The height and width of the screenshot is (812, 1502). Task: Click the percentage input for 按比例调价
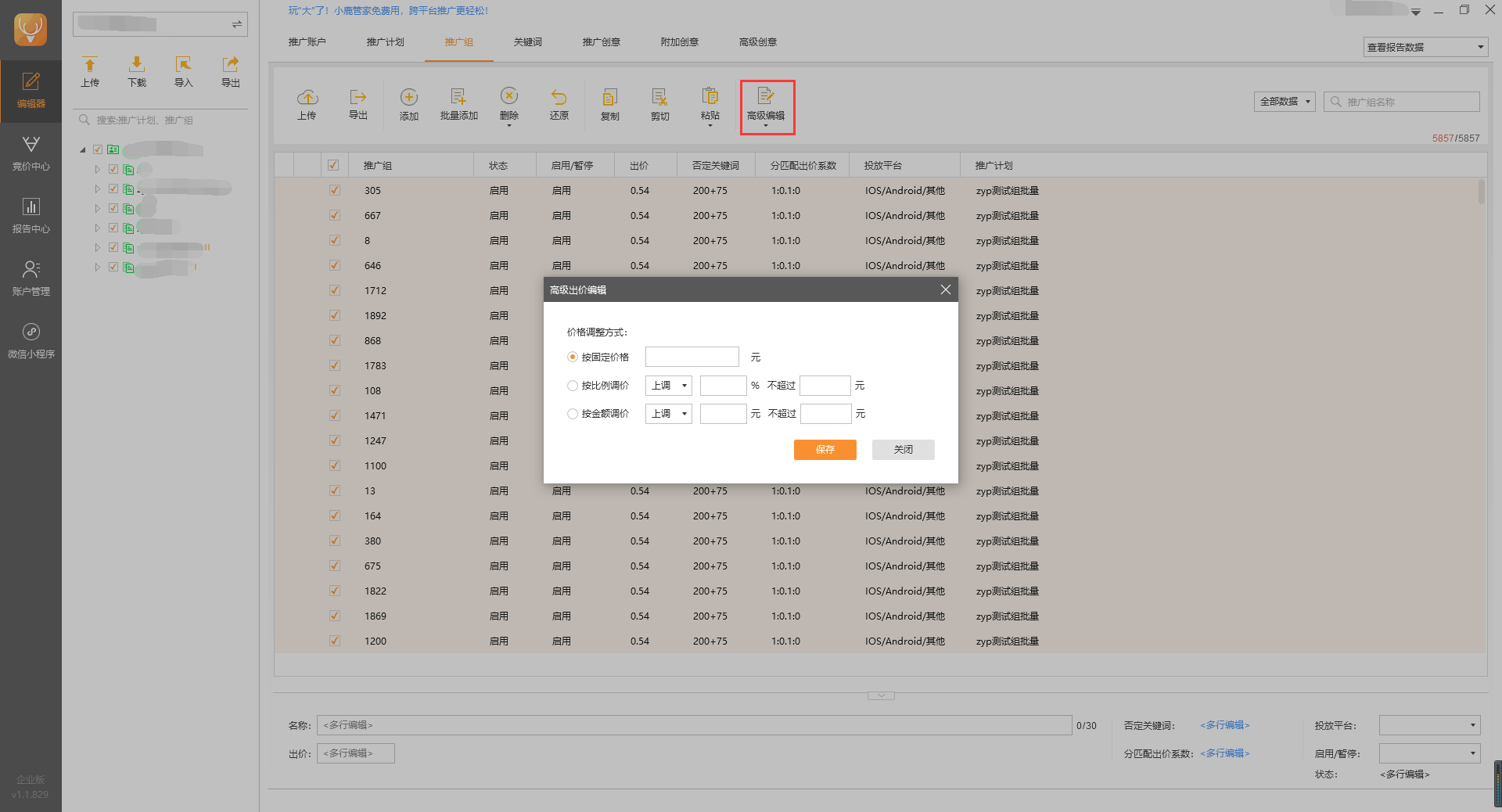(724, 386)
